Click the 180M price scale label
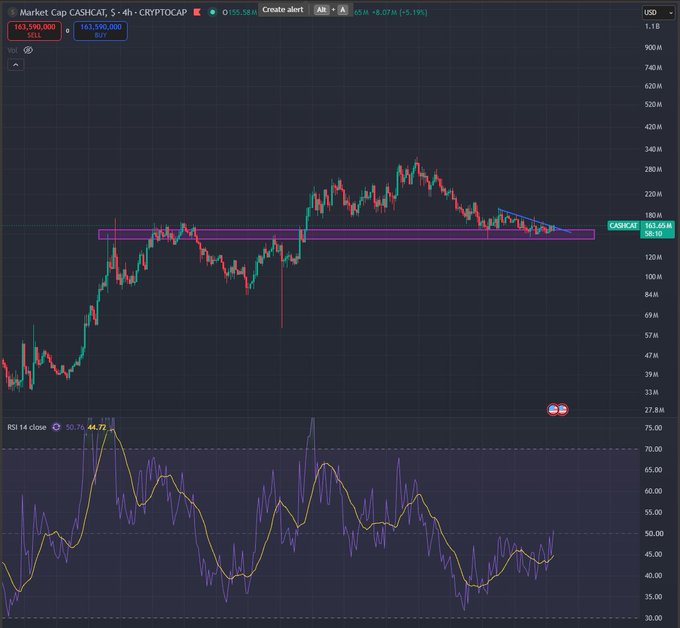Image resolution: width=680 pixels, height=628 pixels. click(x=653, y=215)
